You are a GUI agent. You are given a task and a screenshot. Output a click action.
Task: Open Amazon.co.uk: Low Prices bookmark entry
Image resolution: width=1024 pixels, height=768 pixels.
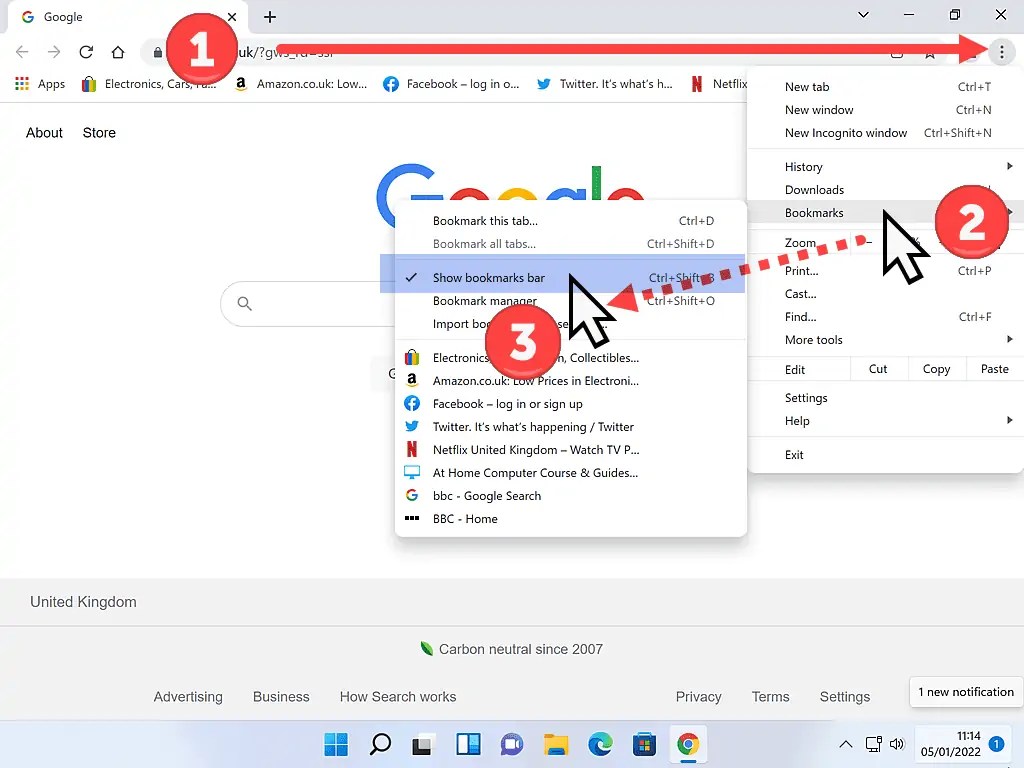point(571,380)
